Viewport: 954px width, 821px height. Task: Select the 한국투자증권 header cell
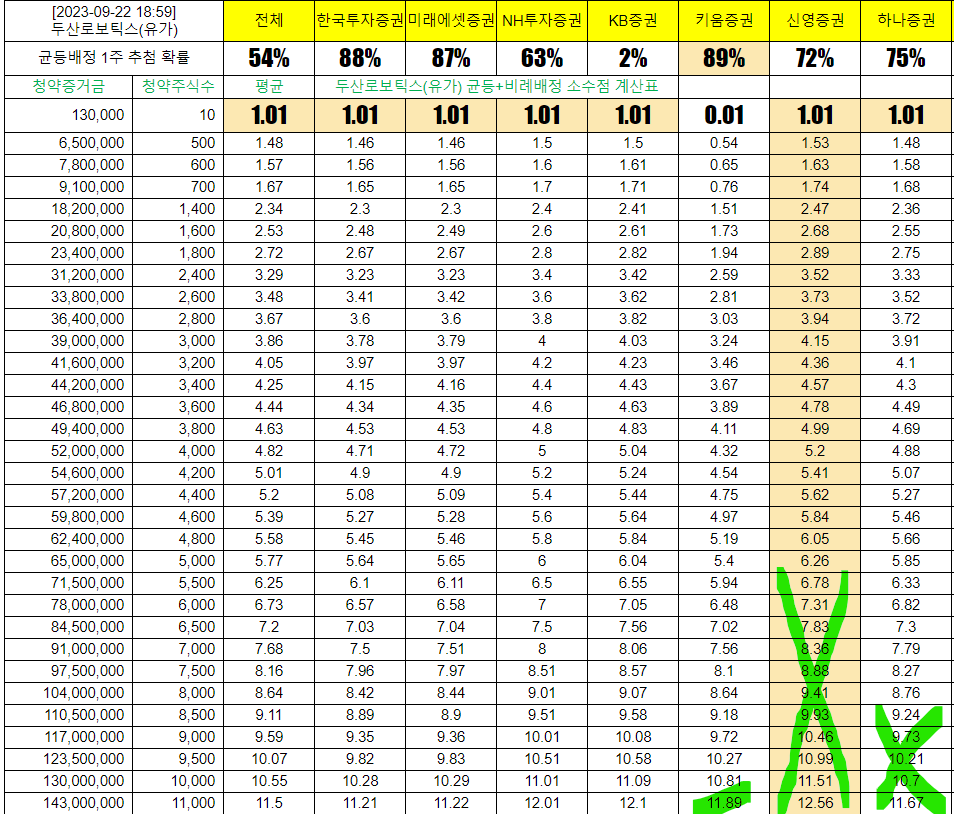click(360, 21)
